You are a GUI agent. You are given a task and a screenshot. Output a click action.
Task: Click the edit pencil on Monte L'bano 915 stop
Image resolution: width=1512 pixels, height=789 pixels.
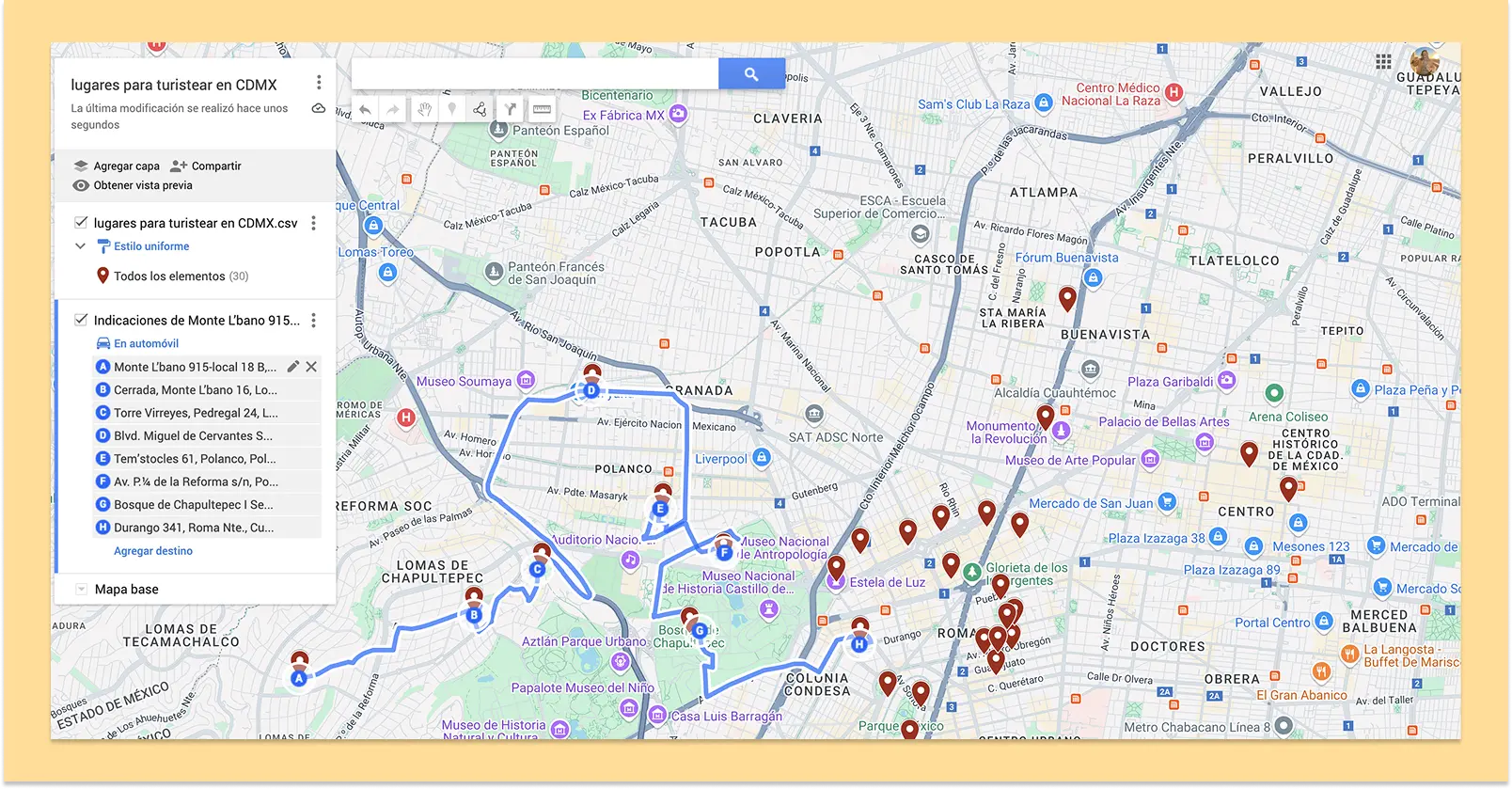tap(293, 367)
